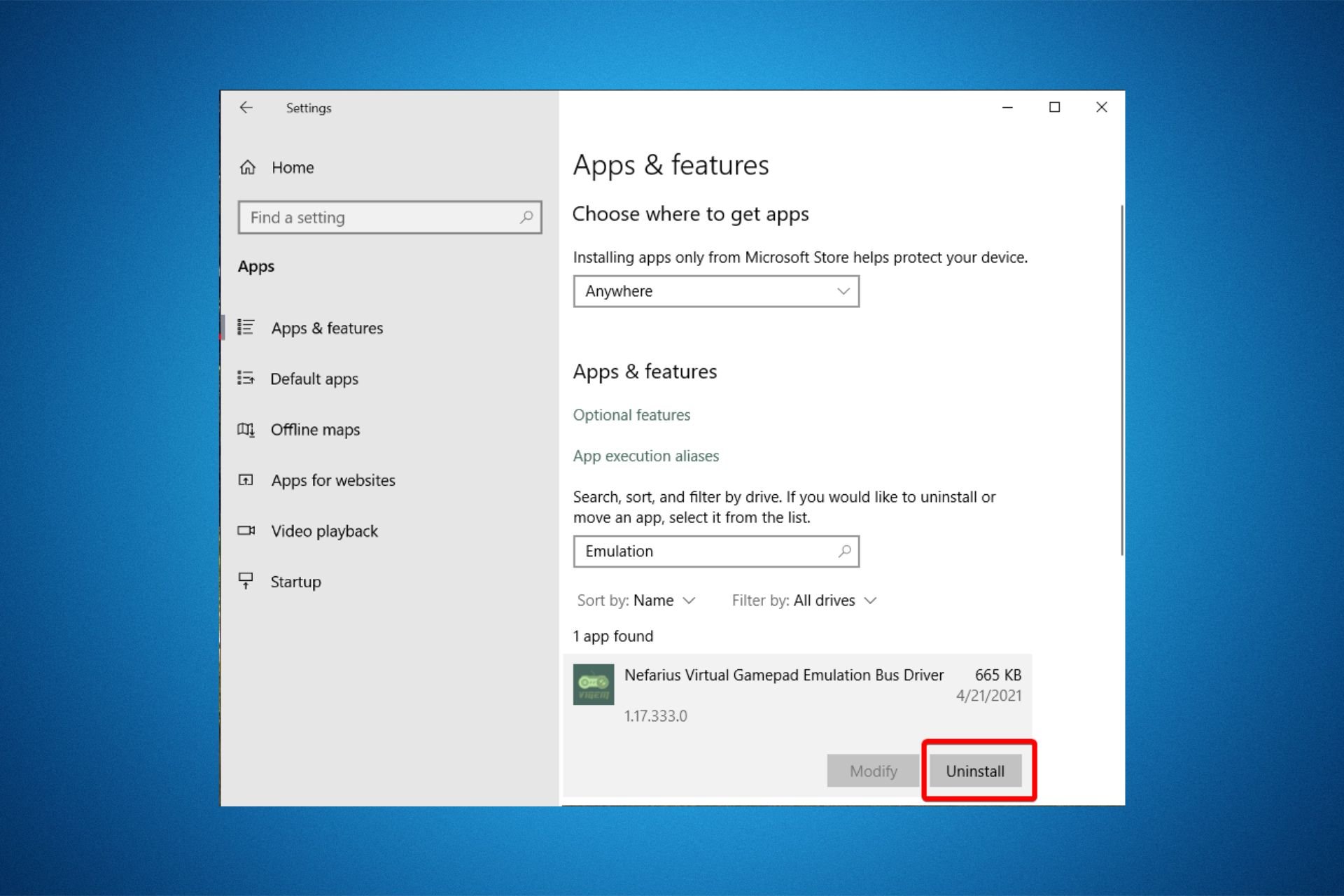
Task: Click the search magnifier in Find a setting
Action: (x=526, y=217)
